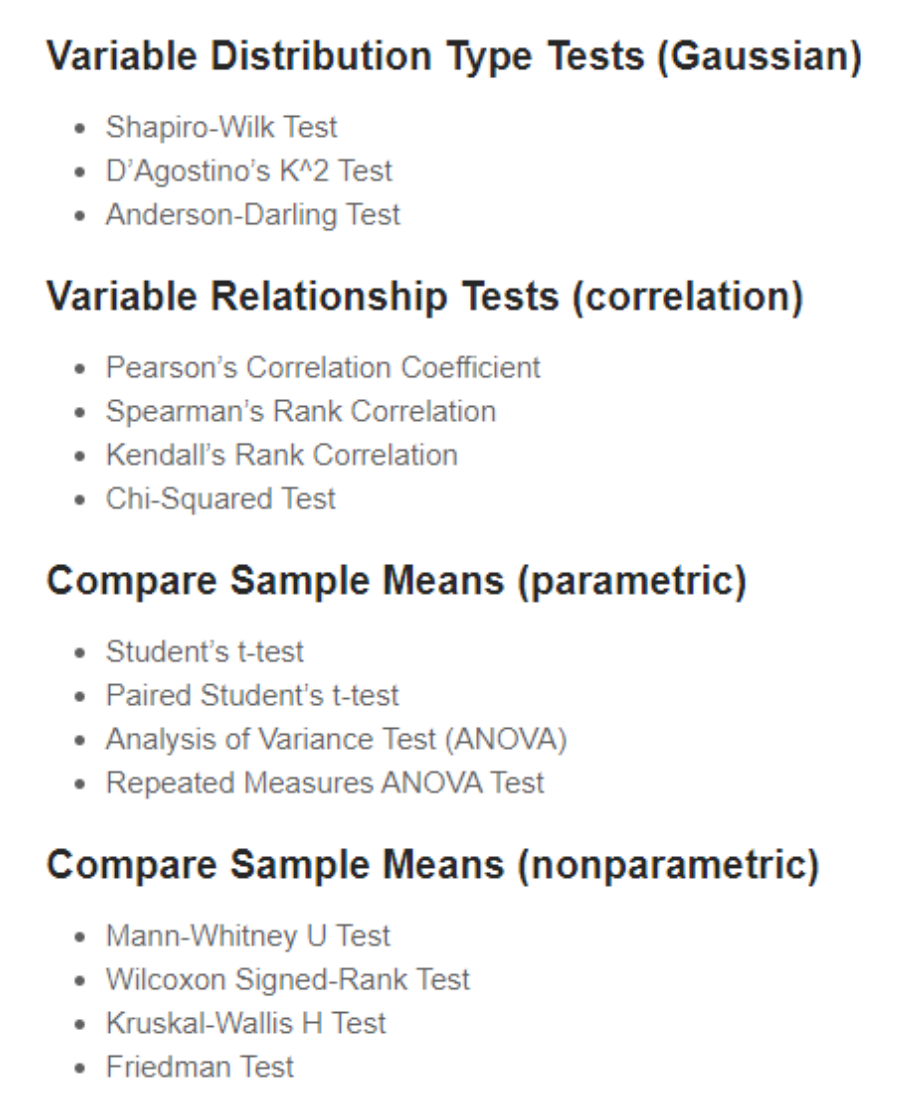Click the Variable Relationship Tests heading
The height and width of the screenshot is (1110, 910).
pyautogui.click(x=425, y=297)
